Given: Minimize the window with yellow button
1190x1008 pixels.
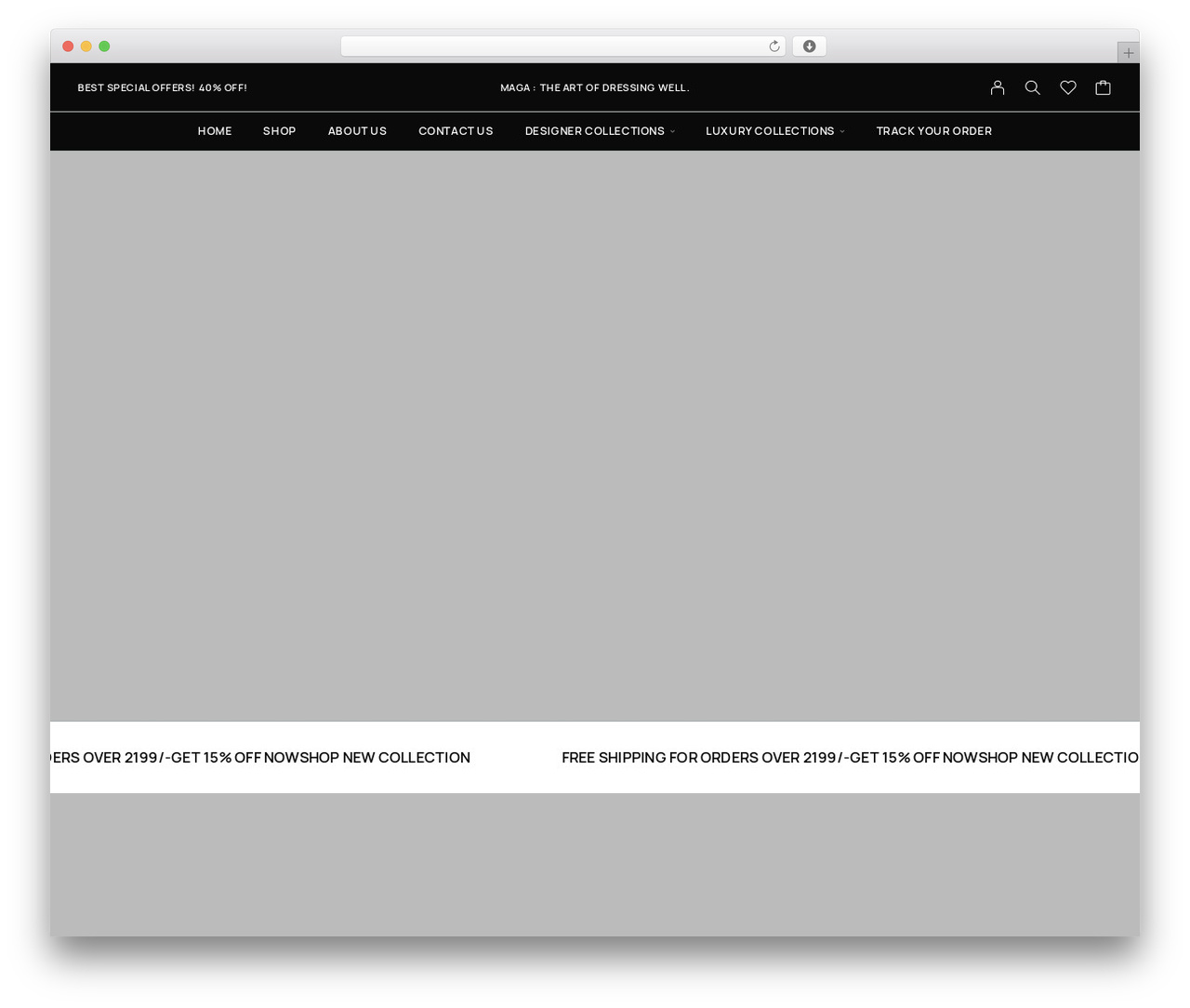Looking at the screenshot, I should coord(86,46).
